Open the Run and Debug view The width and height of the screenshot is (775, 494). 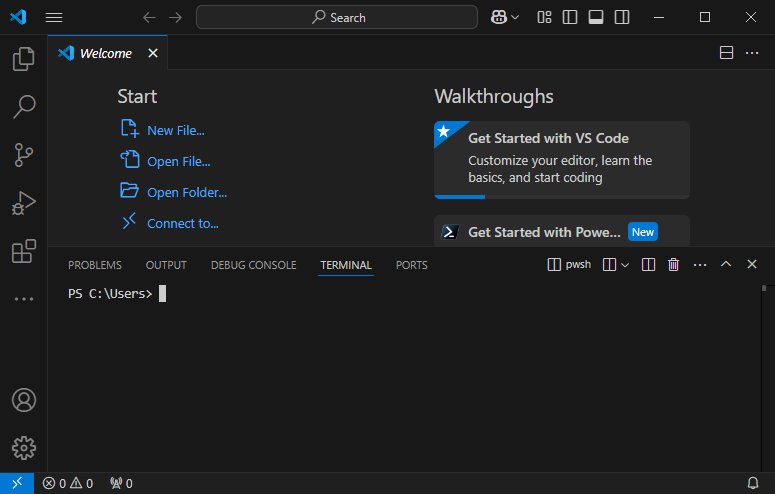(x=23, y=203)
